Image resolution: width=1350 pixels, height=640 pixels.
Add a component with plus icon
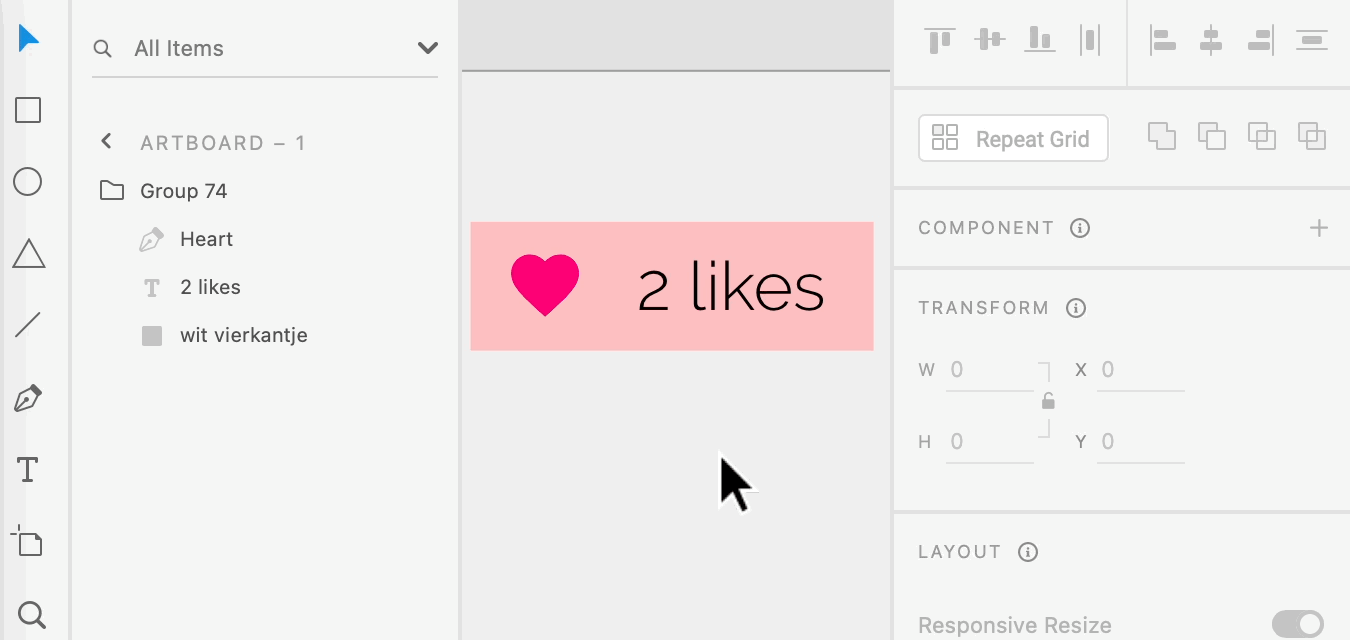[x=1319, y=228]
